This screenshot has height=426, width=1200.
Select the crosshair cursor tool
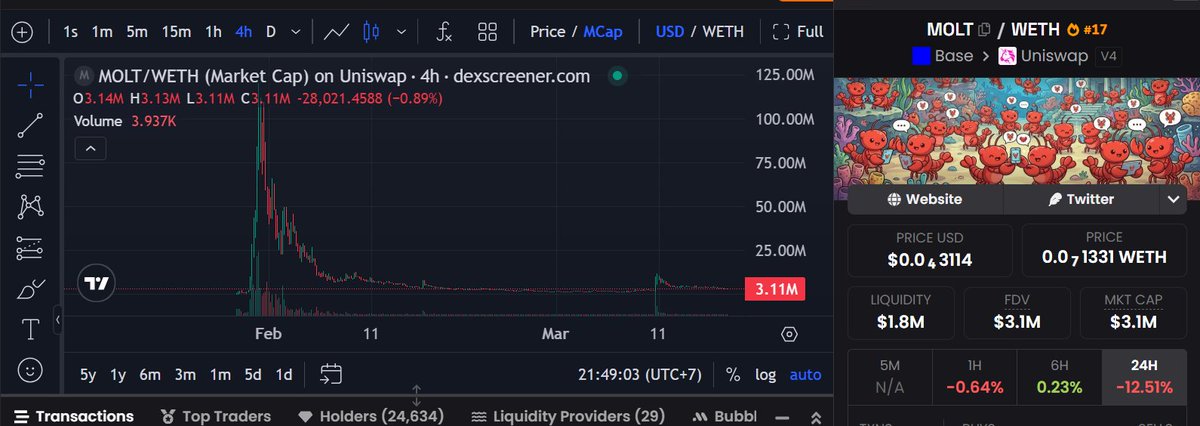coord(31,84)
